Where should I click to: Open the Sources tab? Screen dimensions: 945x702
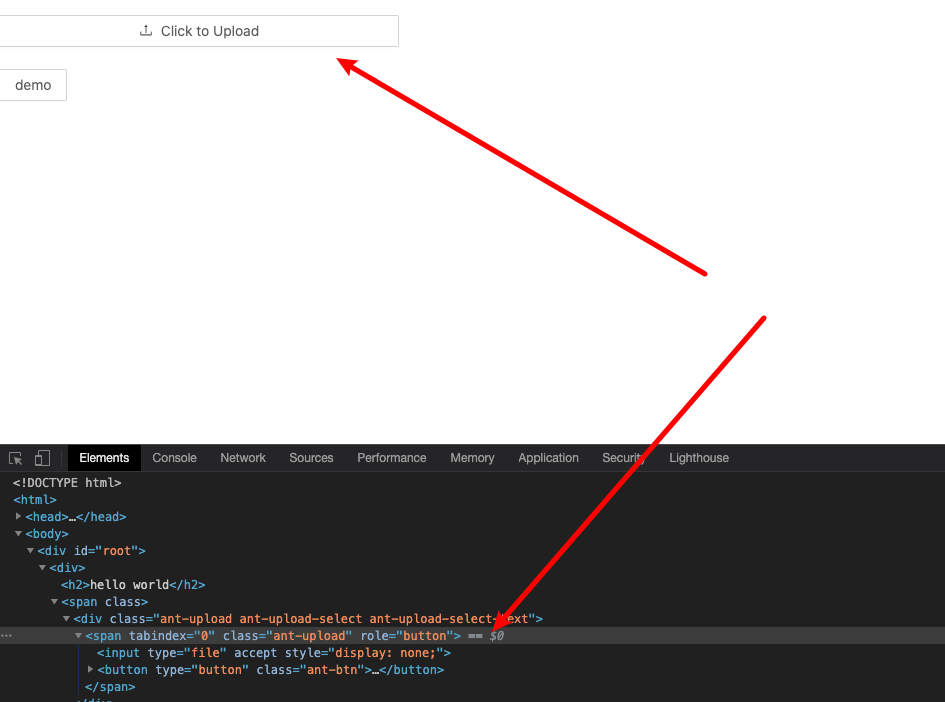[311, 458]
